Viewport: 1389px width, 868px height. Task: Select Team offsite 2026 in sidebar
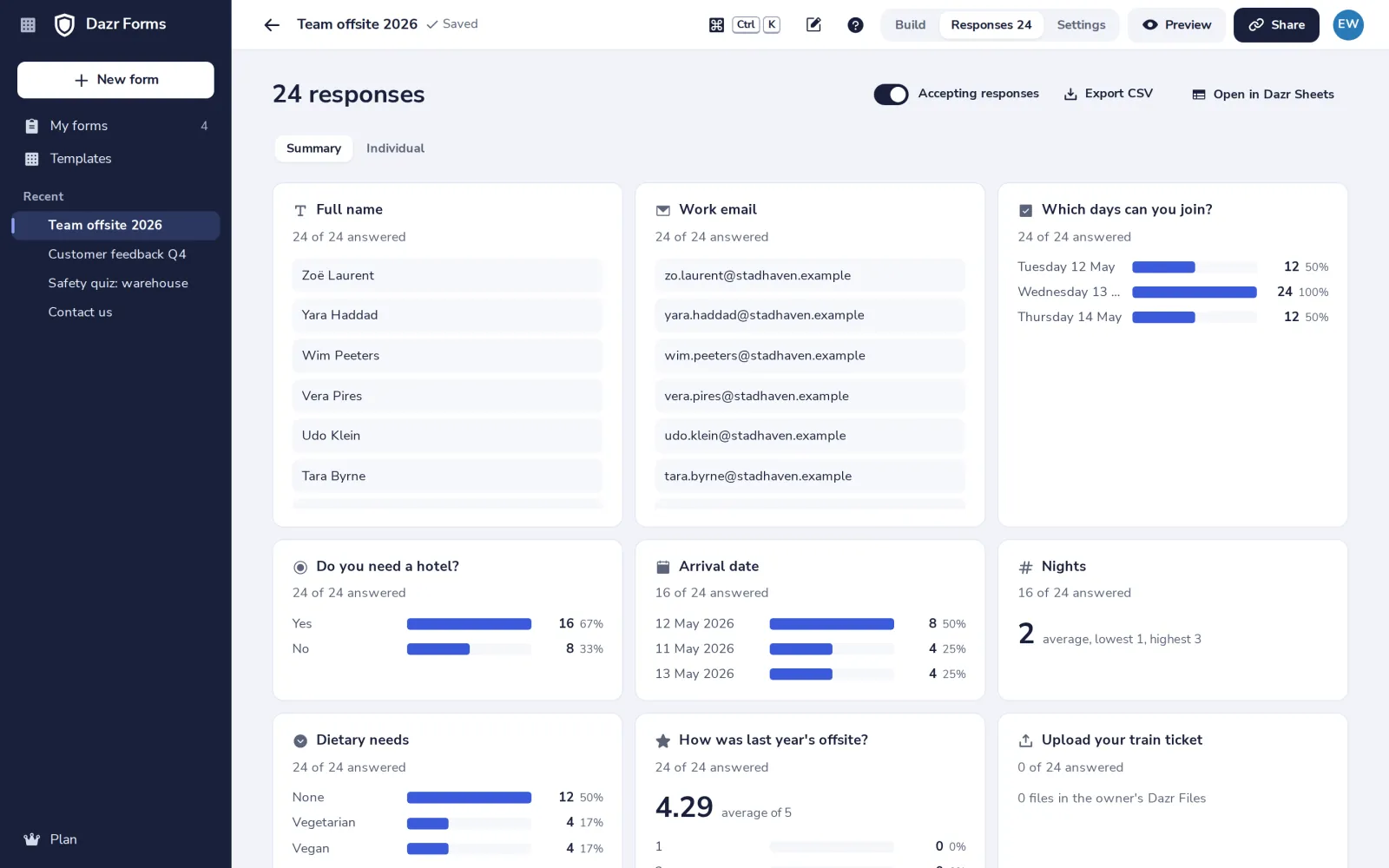click(116, 226)
